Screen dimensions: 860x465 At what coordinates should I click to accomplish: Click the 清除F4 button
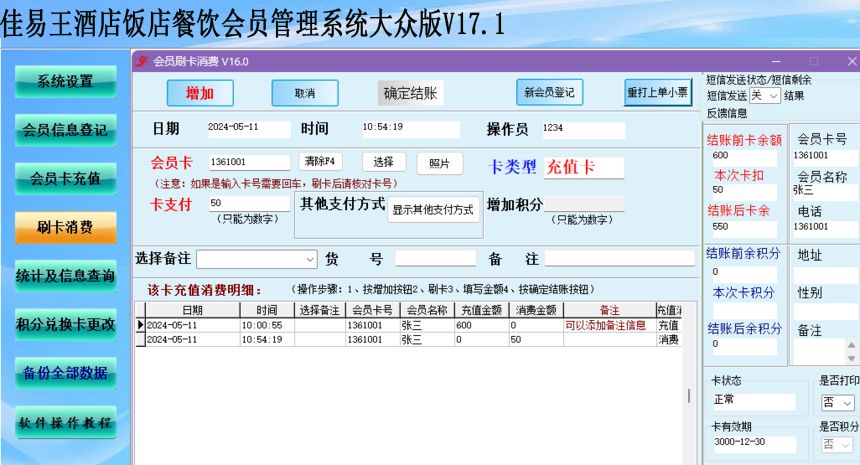point(320,161)
